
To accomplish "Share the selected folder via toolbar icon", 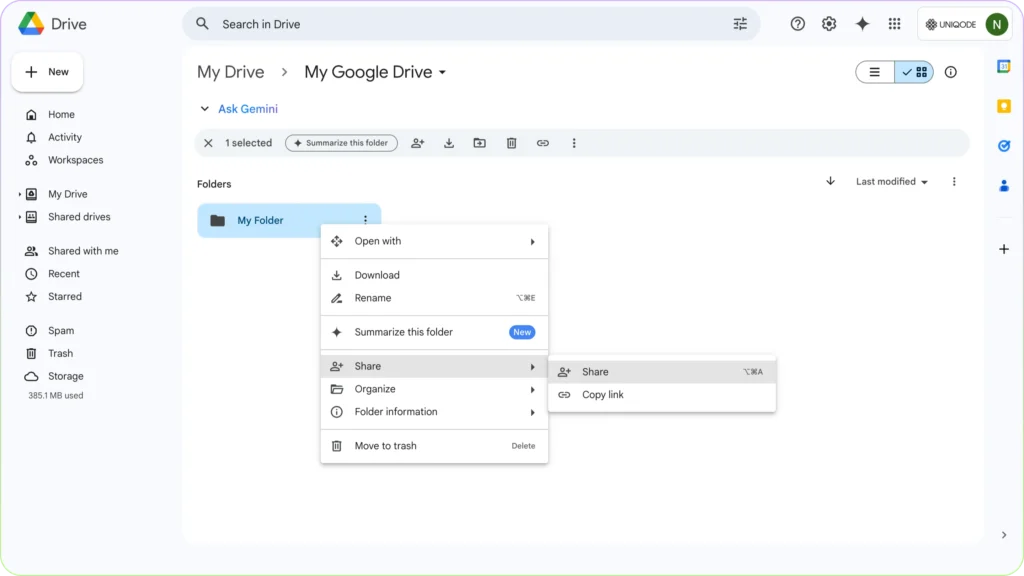I will coord(417,143).
